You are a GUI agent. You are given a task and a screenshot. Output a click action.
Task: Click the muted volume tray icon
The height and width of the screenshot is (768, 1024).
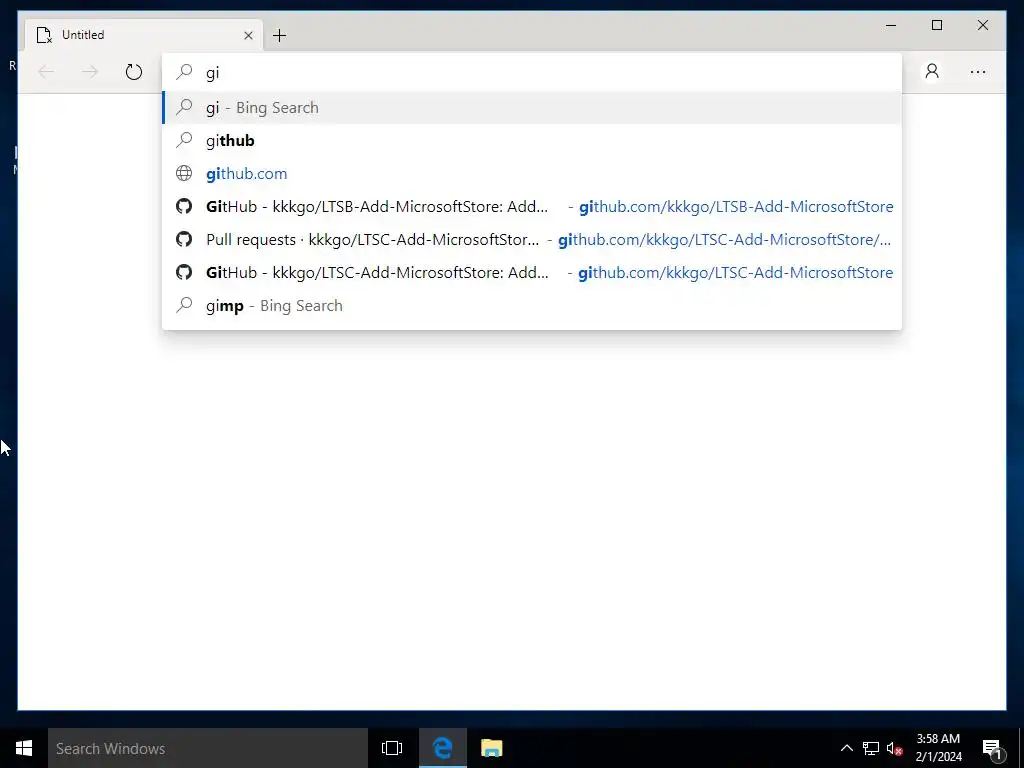tap(894, 748)
